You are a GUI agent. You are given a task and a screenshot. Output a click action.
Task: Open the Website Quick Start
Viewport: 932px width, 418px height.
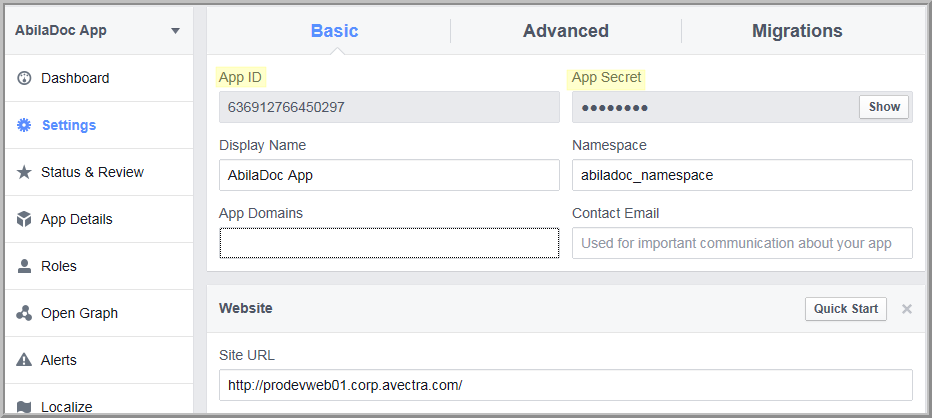pos(846,309)
